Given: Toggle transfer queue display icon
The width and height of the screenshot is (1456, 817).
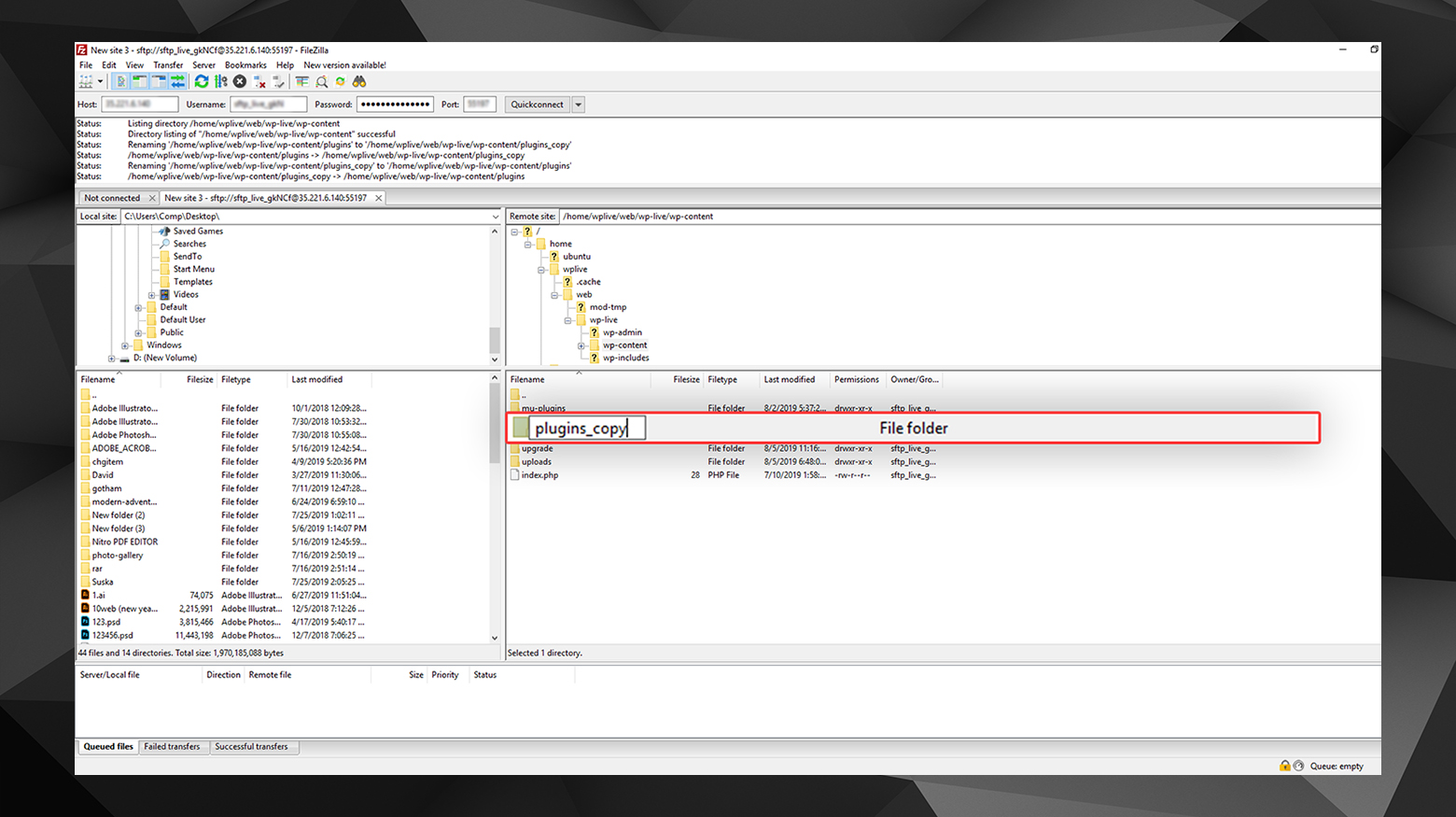Looking at the screenshot, I should (x=177, y=82).
